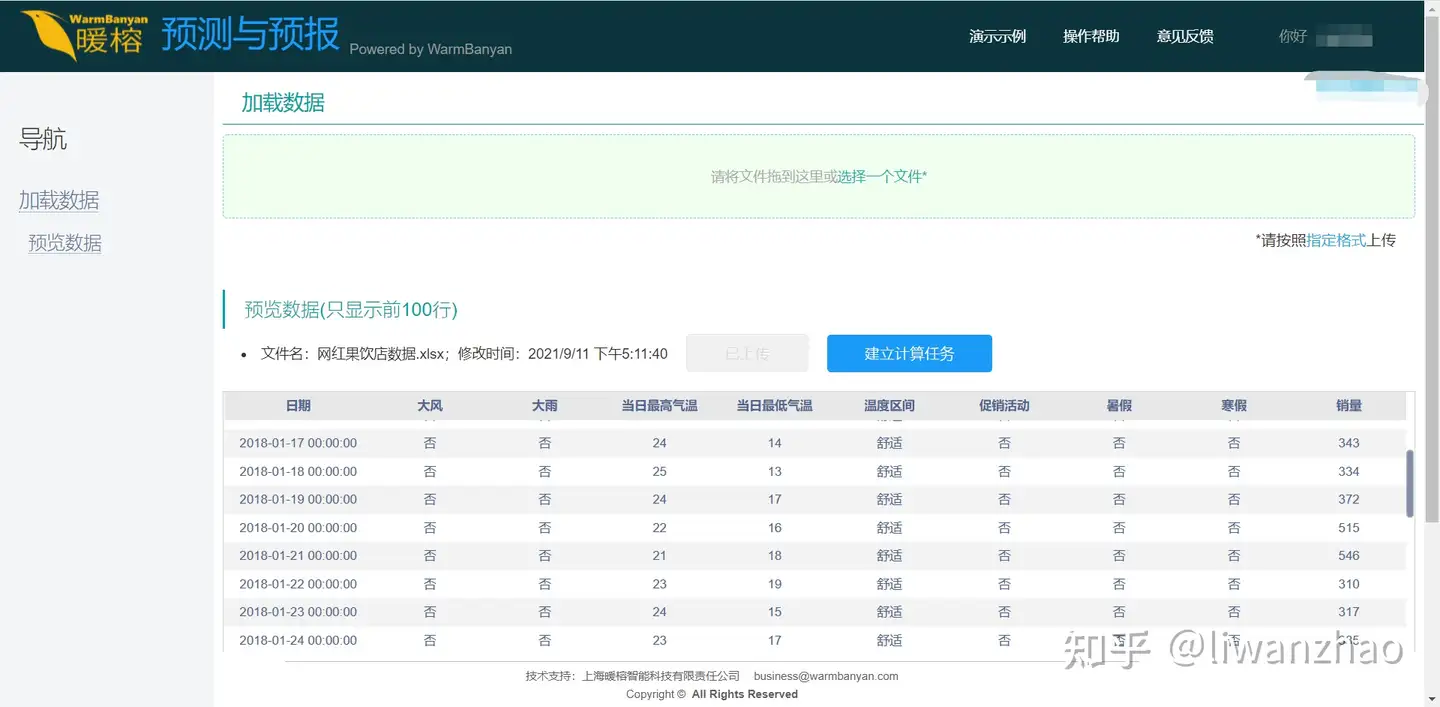1440x707 pixels.
Task: Click sales value 546
Action: [x=1349, y=556]
